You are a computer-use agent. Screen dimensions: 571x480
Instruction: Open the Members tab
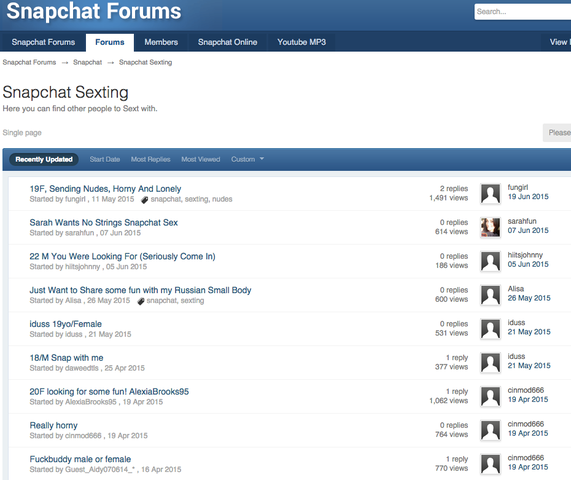click(x=161, y=42)
